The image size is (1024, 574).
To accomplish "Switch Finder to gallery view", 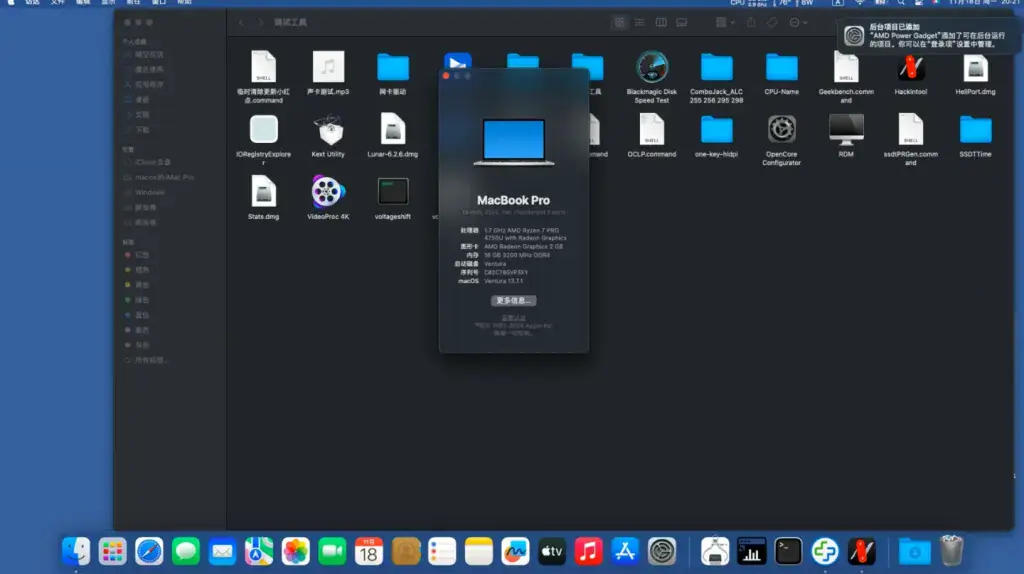I will click(x=681, y=22).
